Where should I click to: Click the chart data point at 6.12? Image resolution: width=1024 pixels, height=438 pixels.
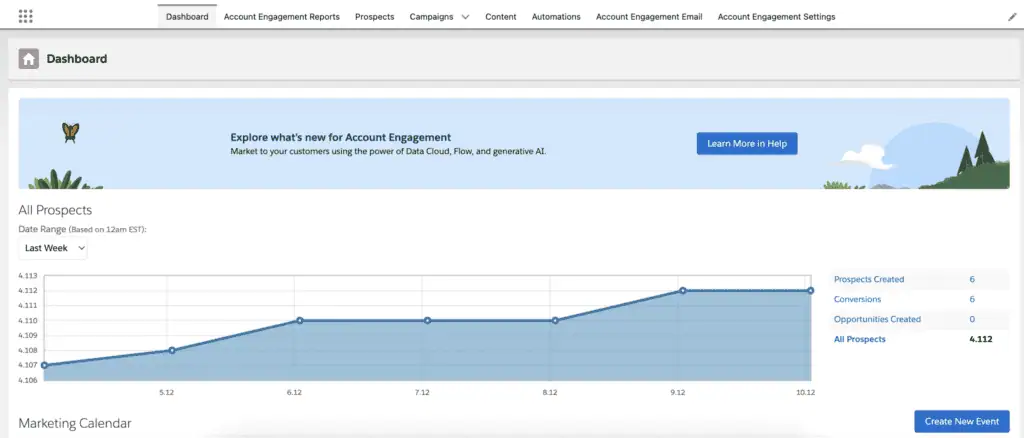click(300, 321)
